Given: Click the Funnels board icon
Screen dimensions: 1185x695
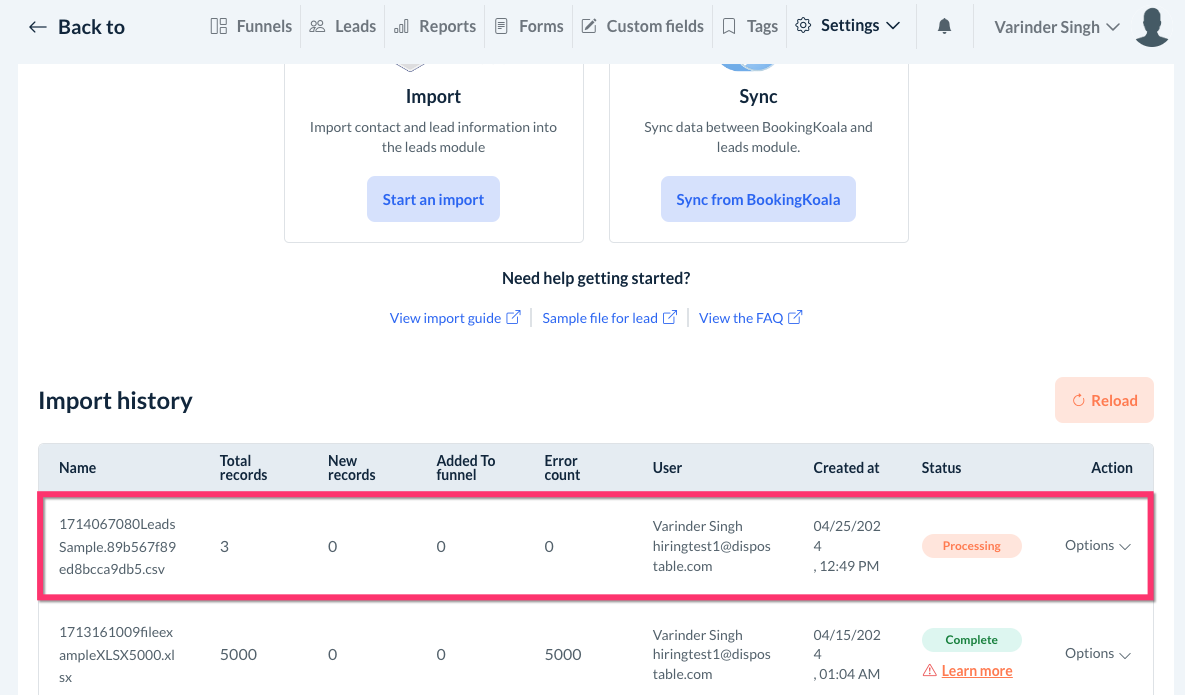Looking at the screenshot, I should coord(219,26).
